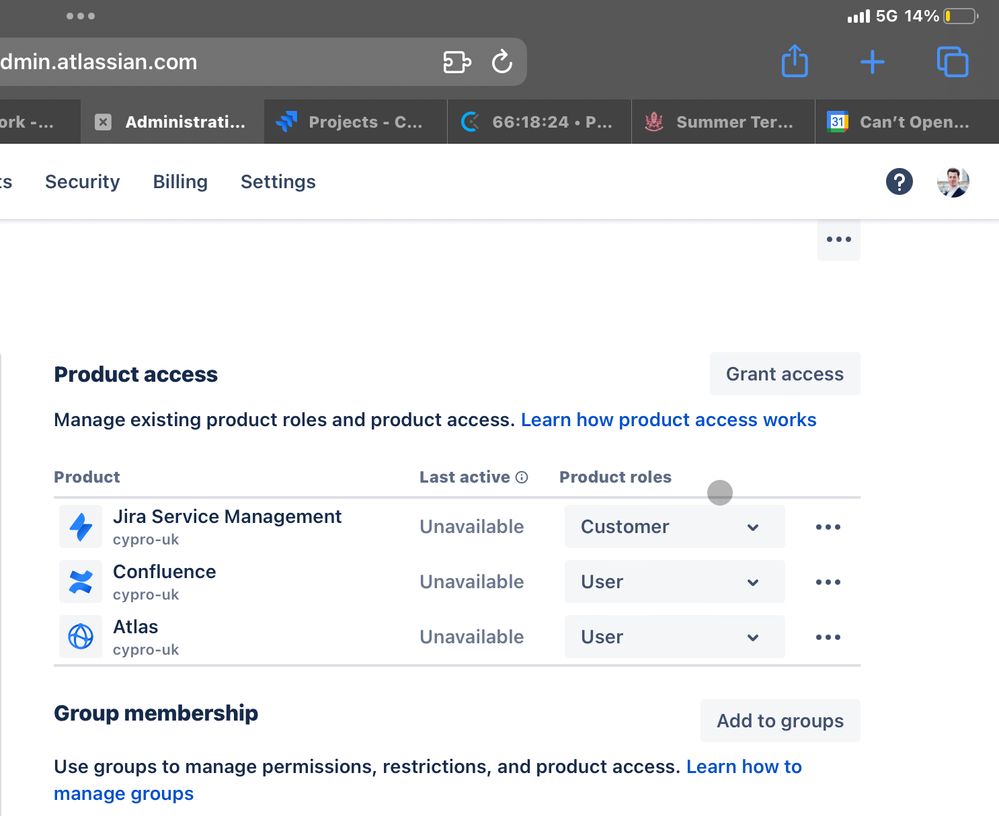Click the Add to groups button
The height and width of the screenshot is (816, 999).
coord(780,720)
